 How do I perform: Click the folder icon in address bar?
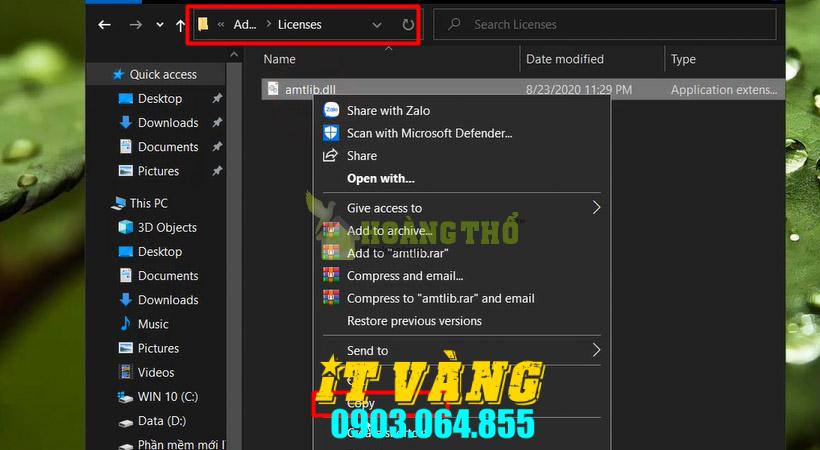pyautogui.click(x=203, y=24)
